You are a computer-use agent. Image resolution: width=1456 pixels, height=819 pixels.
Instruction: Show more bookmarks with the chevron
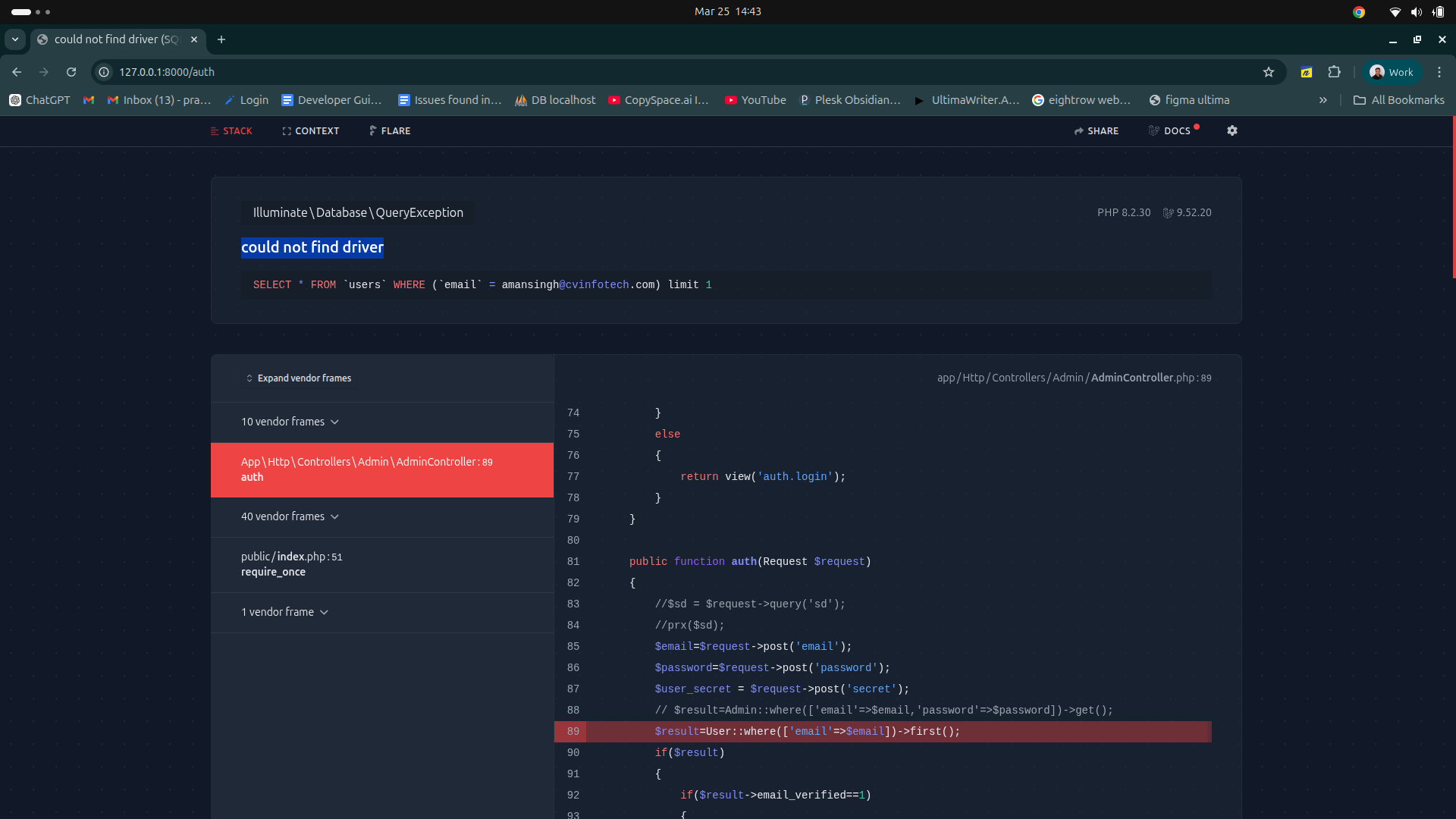click(1323, 100)
